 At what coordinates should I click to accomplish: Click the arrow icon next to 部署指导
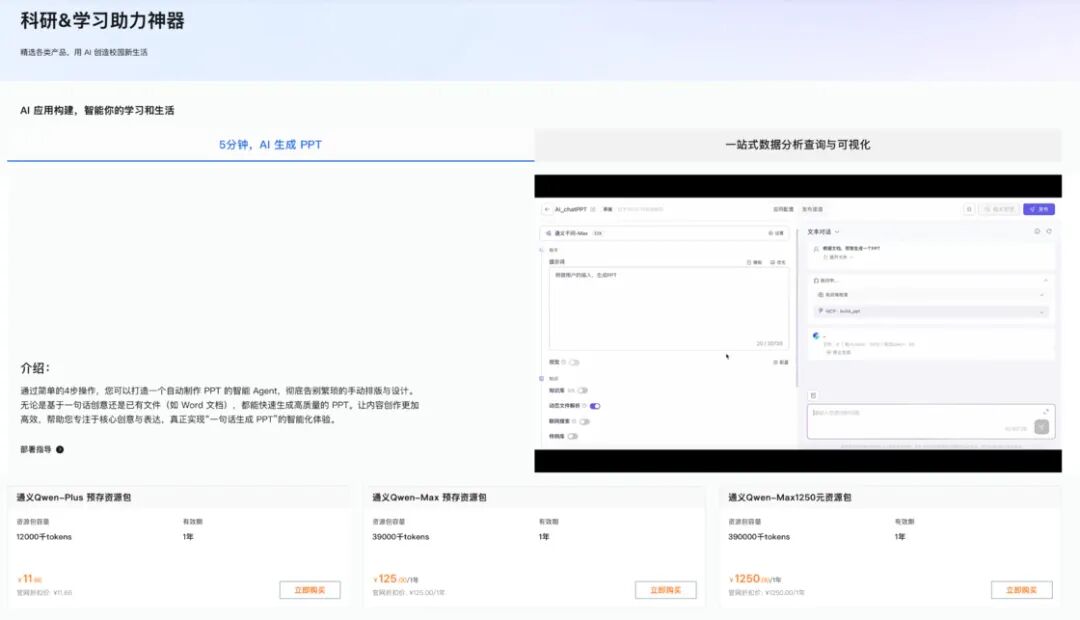click(x=60, y=450)
